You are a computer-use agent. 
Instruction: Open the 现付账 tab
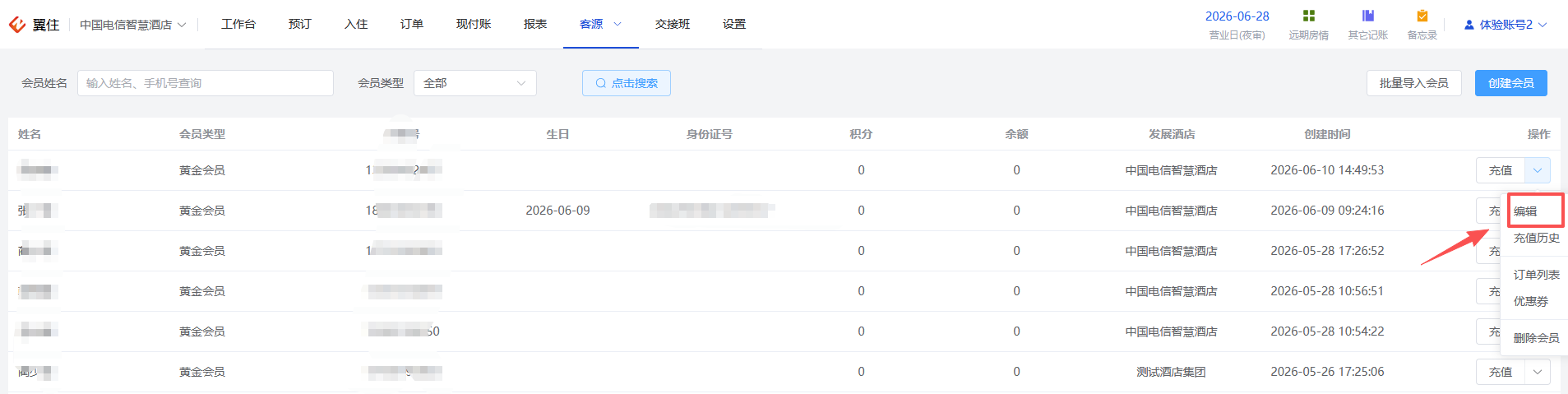(474, 24)
